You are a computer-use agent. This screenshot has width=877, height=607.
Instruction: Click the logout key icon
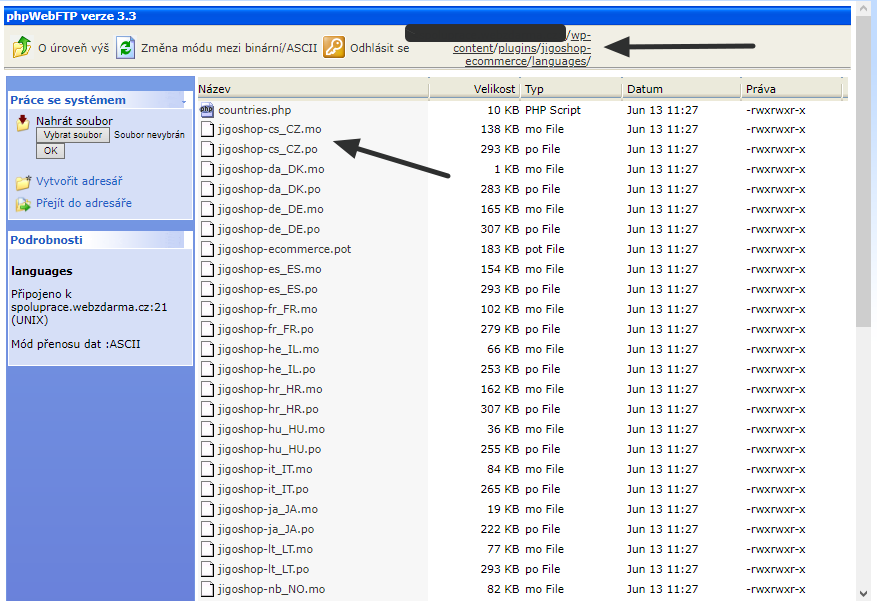pyautogui.click(x=334, y=47)
